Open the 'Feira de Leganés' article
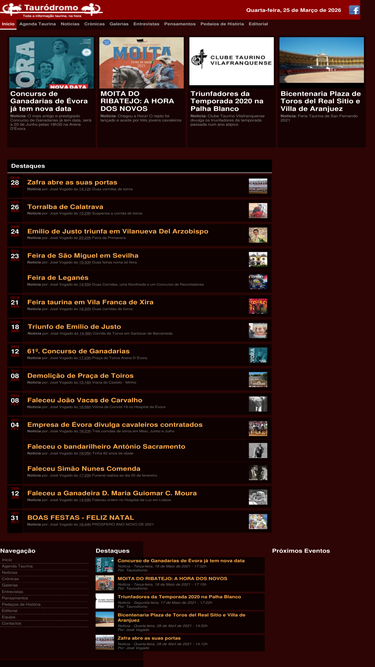375x667 pixels. click(58, 278)
